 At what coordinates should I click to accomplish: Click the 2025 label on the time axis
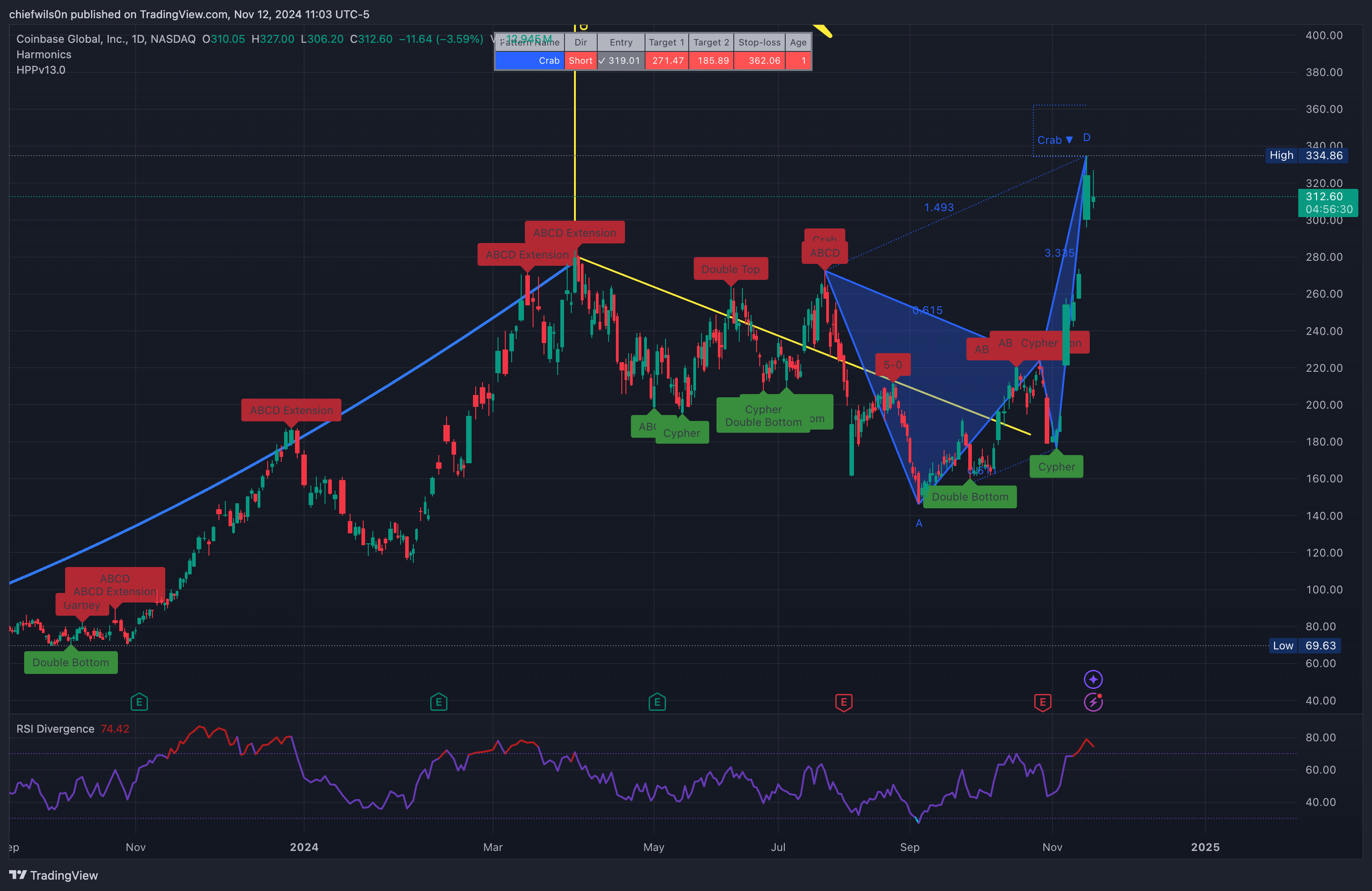[1205, 846]
